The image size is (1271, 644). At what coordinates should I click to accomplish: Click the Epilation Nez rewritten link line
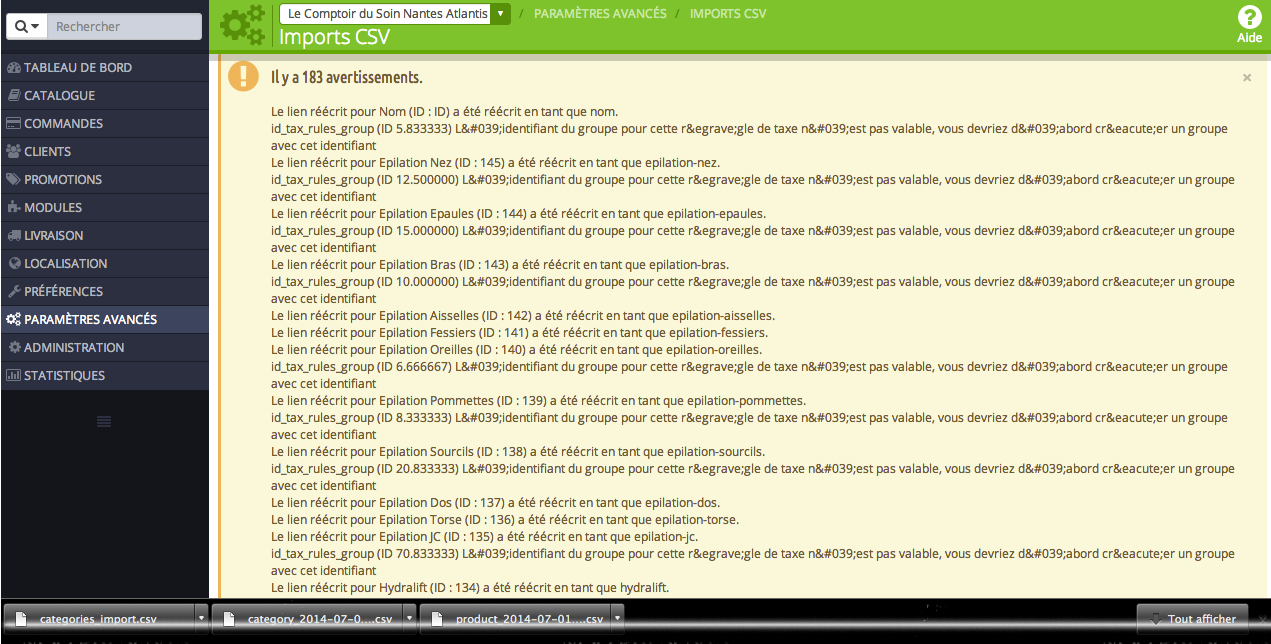click(496, 162)
